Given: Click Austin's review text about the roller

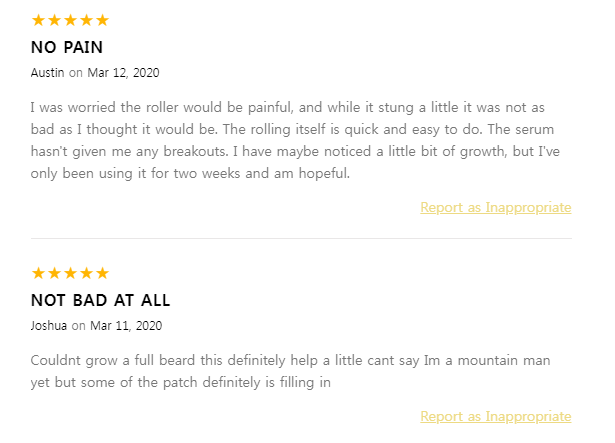Looking at the screenshot, I should click(x=300, y=139).
